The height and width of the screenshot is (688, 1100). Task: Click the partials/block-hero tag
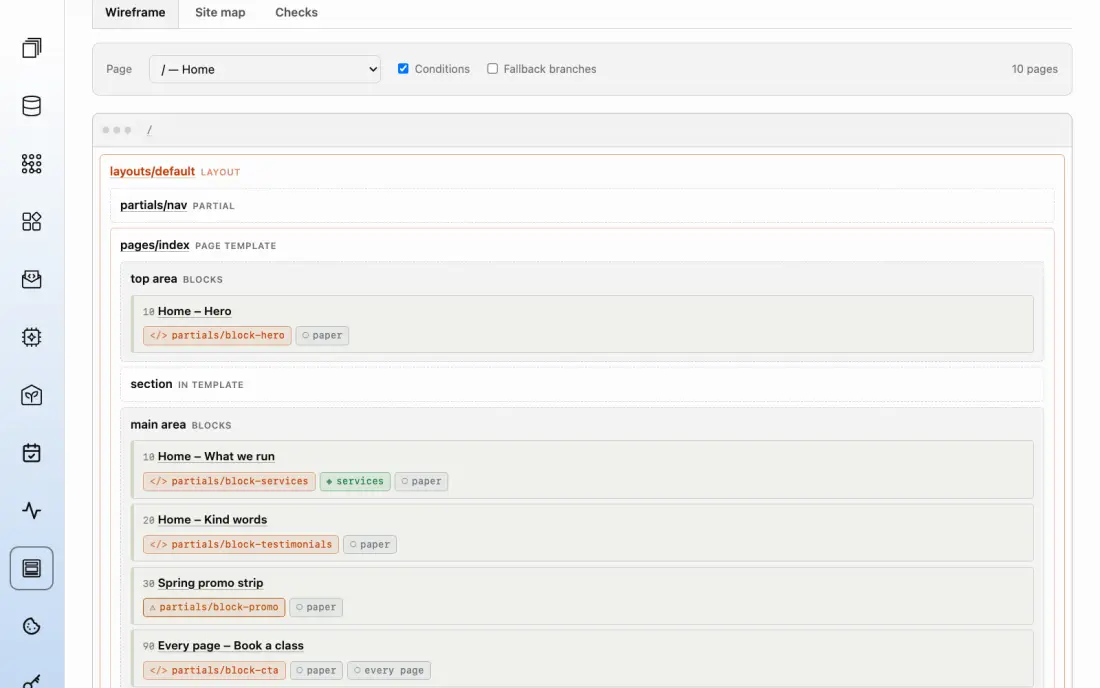pos(217,335)
